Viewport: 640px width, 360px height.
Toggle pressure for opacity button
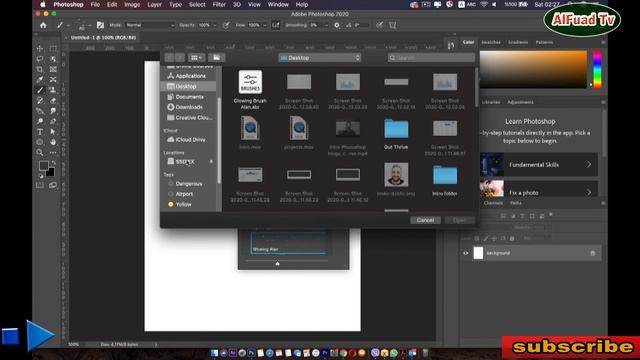click(226, 25)
